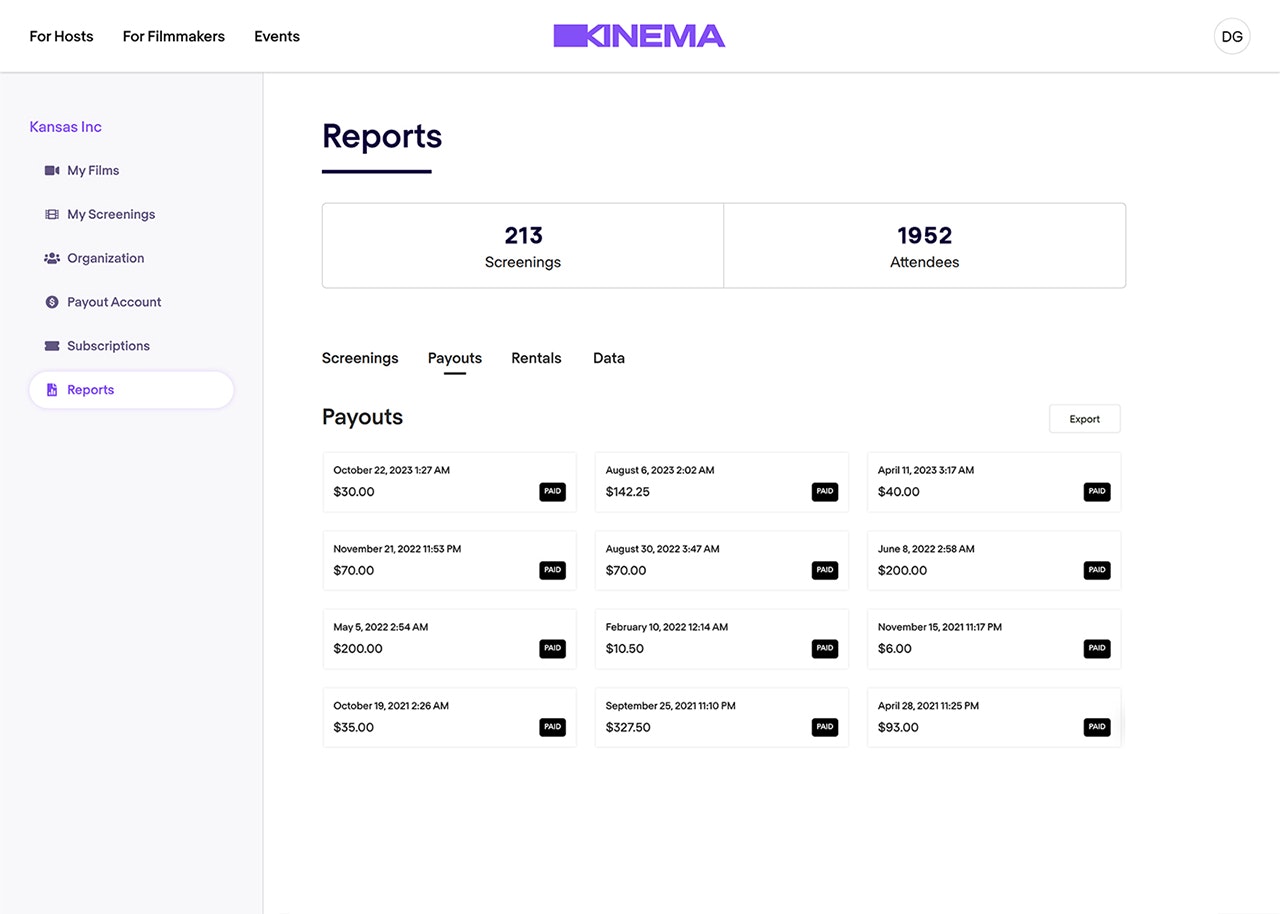Click the PAID badge on the $10.50 payout
Image resolution: width=1280 pixels, height=914 pixels.
pos(825,648)
